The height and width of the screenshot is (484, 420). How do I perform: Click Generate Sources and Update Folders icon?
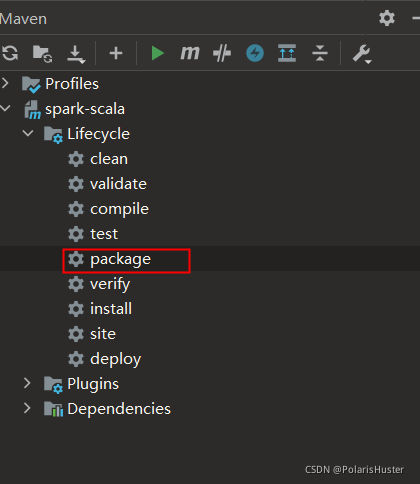pyautogui.click(x=43, y=54)
